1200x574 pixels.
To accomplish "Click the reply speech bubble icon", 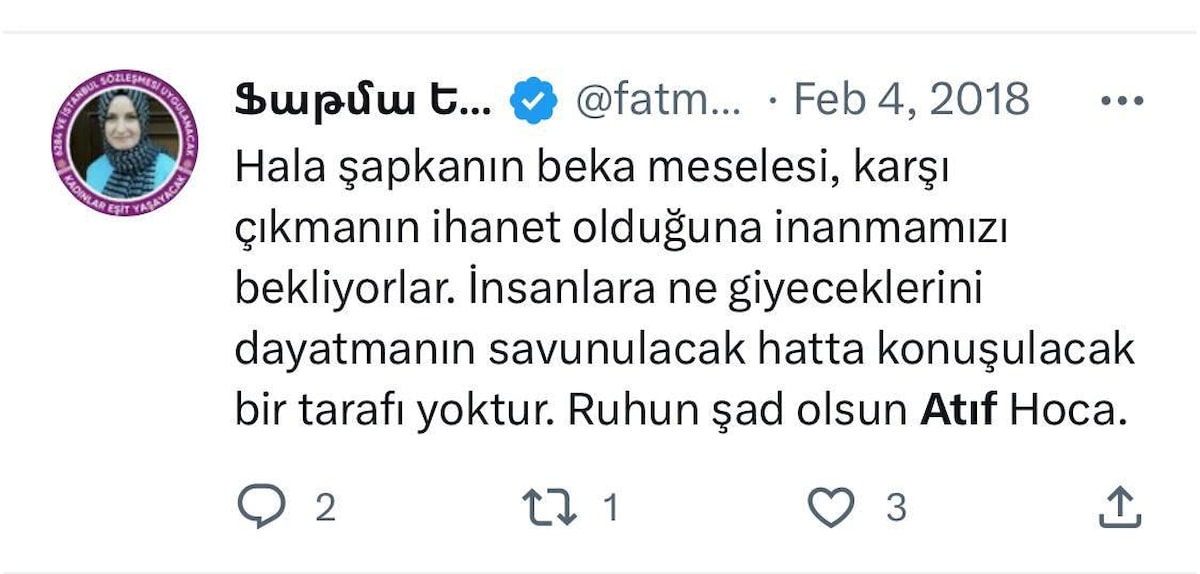I will click(x=262, y=507).
